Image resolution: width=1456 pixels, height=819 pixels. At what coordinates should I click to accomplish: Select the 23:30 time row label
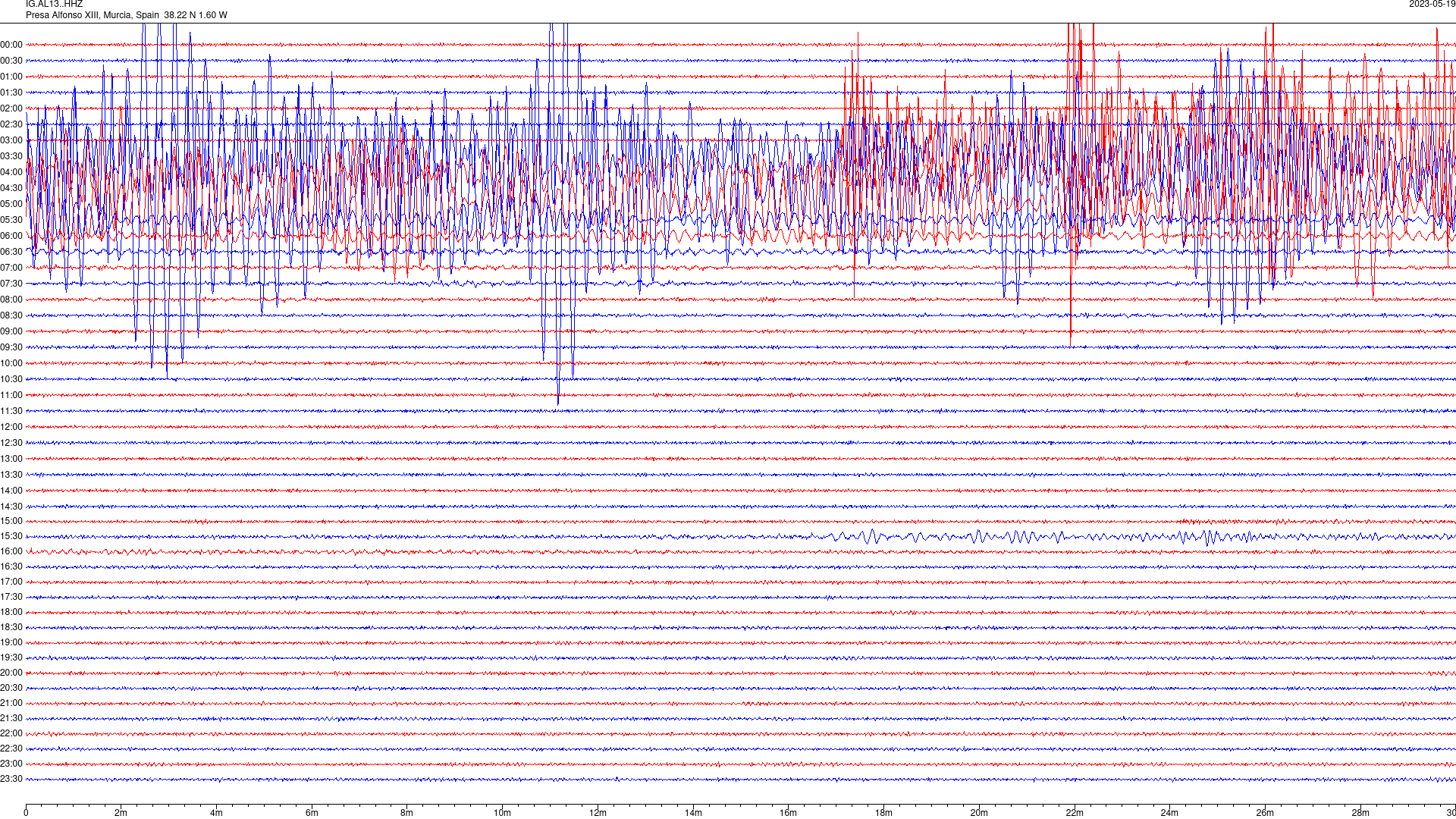click(11, 779)
